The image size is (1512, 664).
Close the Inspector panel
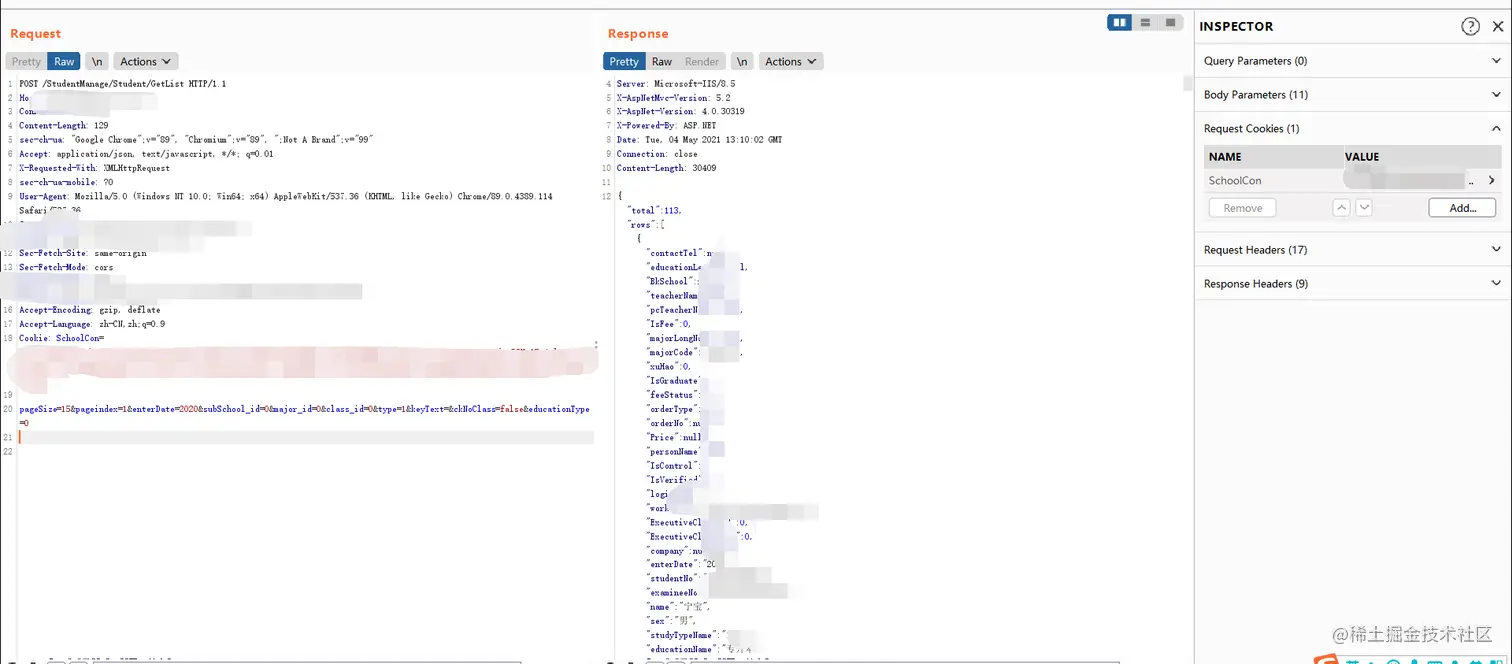pos(1497,27)
